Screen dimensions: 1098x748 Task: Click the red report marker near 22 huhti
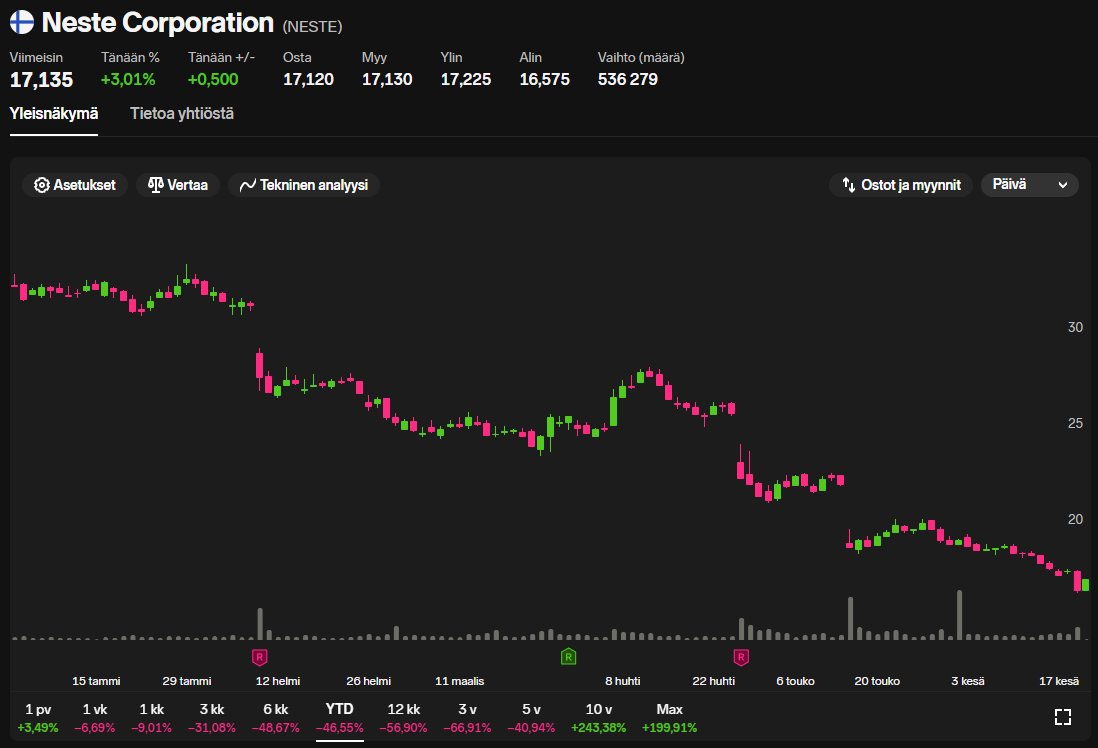(x=741, y=658)
